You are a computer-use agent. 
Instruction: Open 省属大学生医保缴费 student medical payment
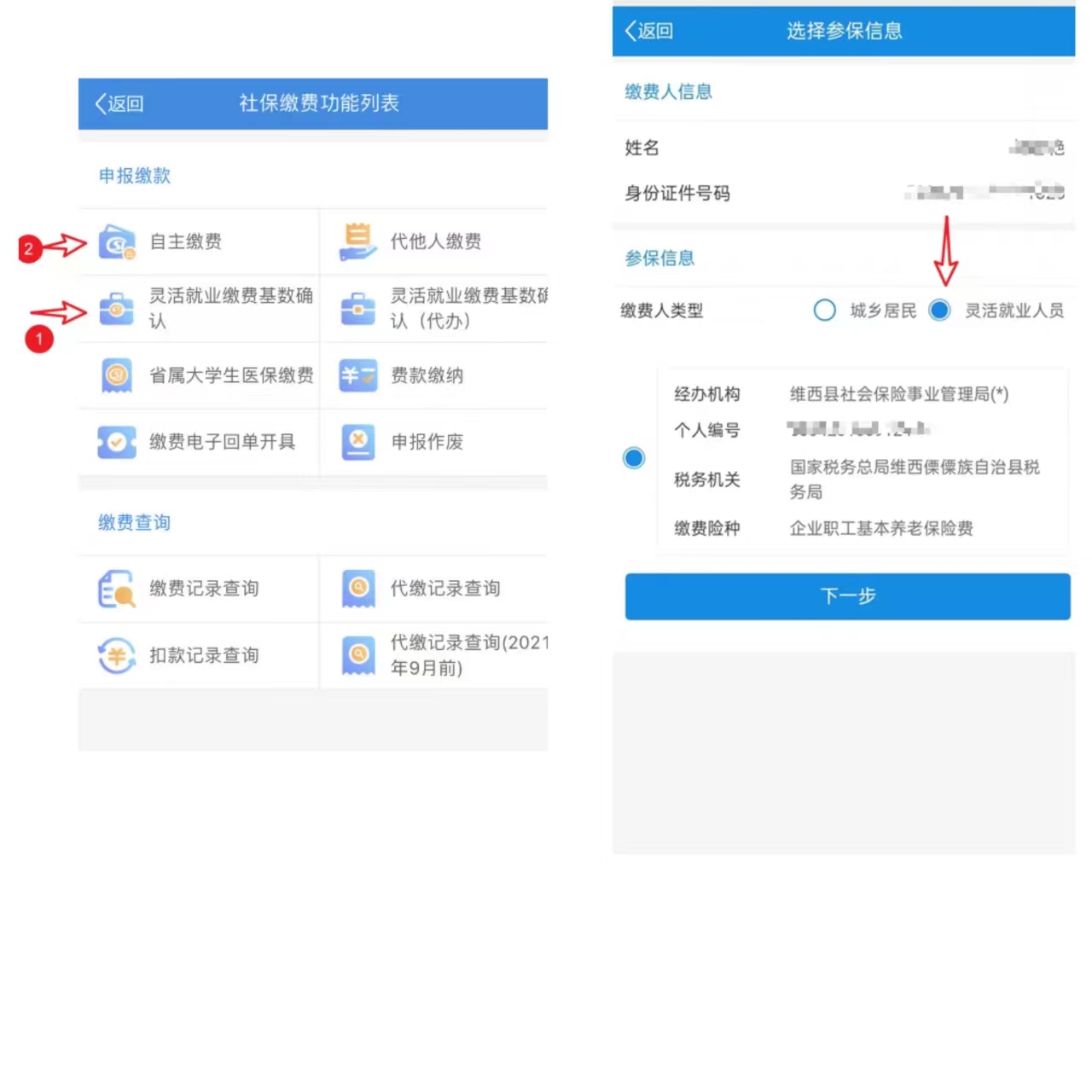point(230,375)
